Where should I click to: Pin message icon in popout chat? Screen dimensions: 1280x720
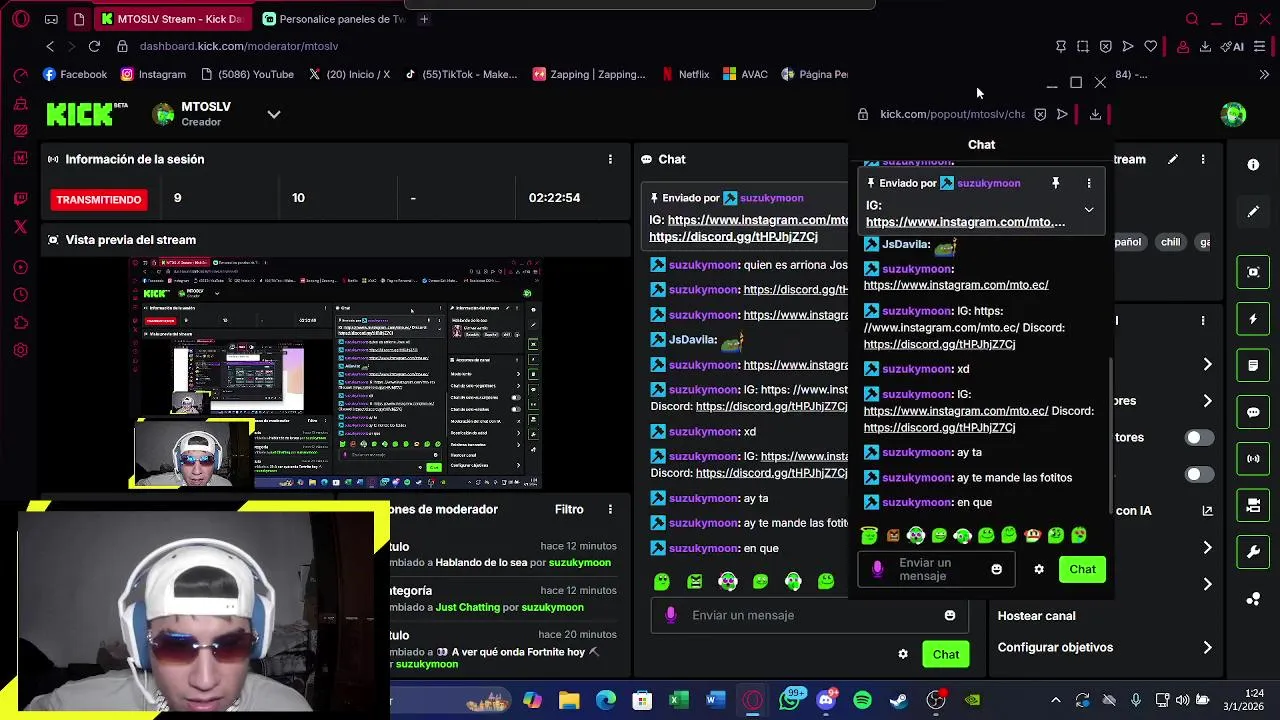pos(1055,183)
